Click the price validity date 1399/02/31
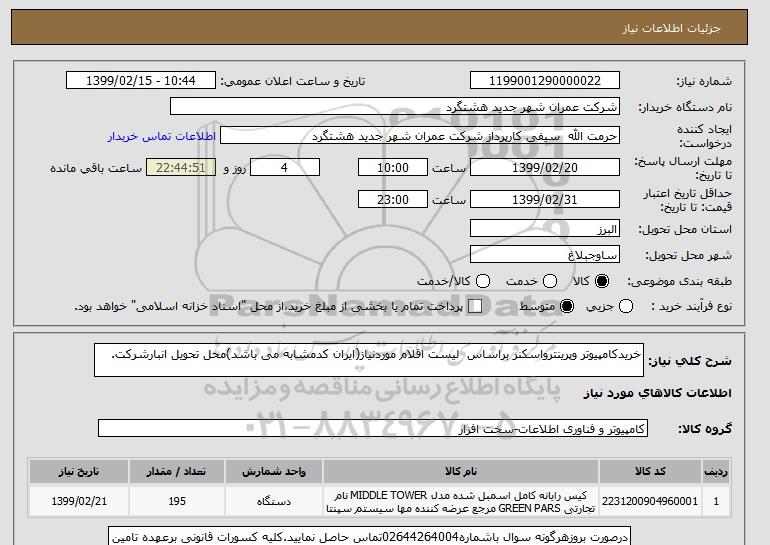 (x=545, y=199)
